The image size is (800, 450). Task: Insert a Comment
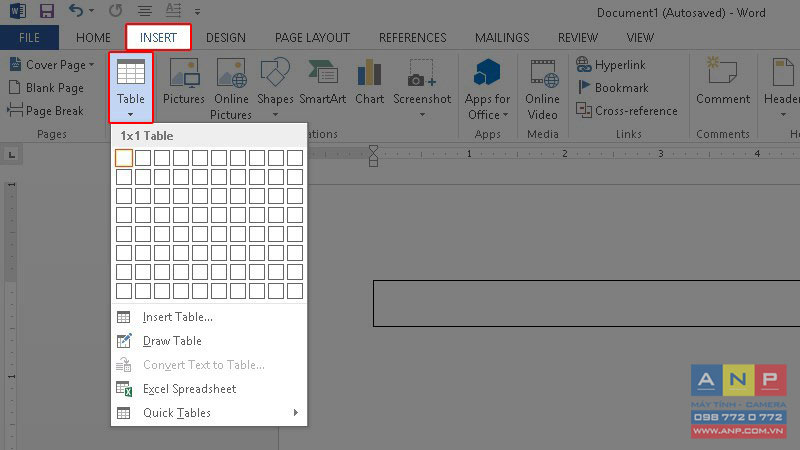click(x=723, y=81)
